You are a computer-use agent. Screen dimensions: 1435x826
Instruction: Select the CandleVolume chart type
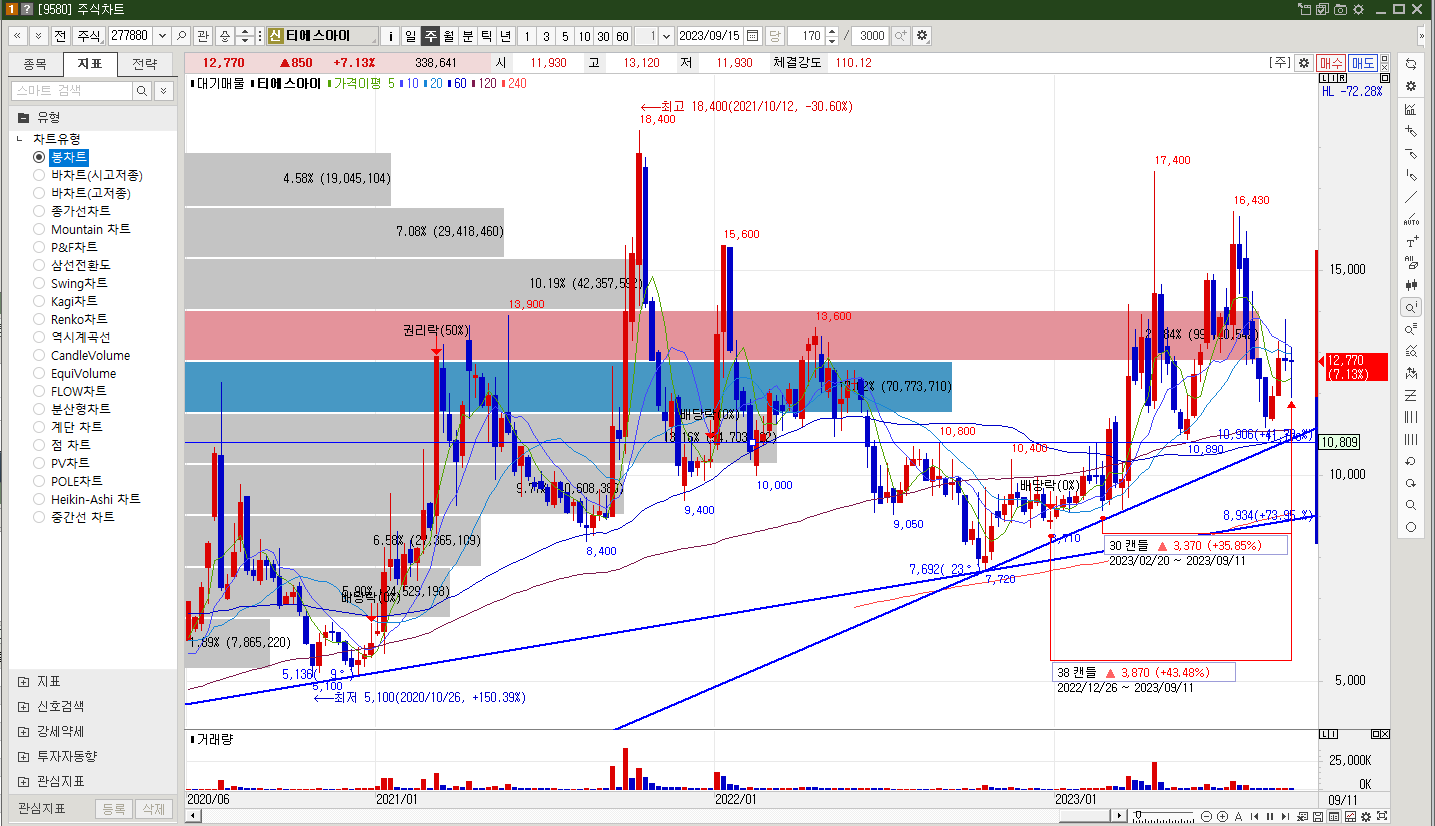(81, 355)
